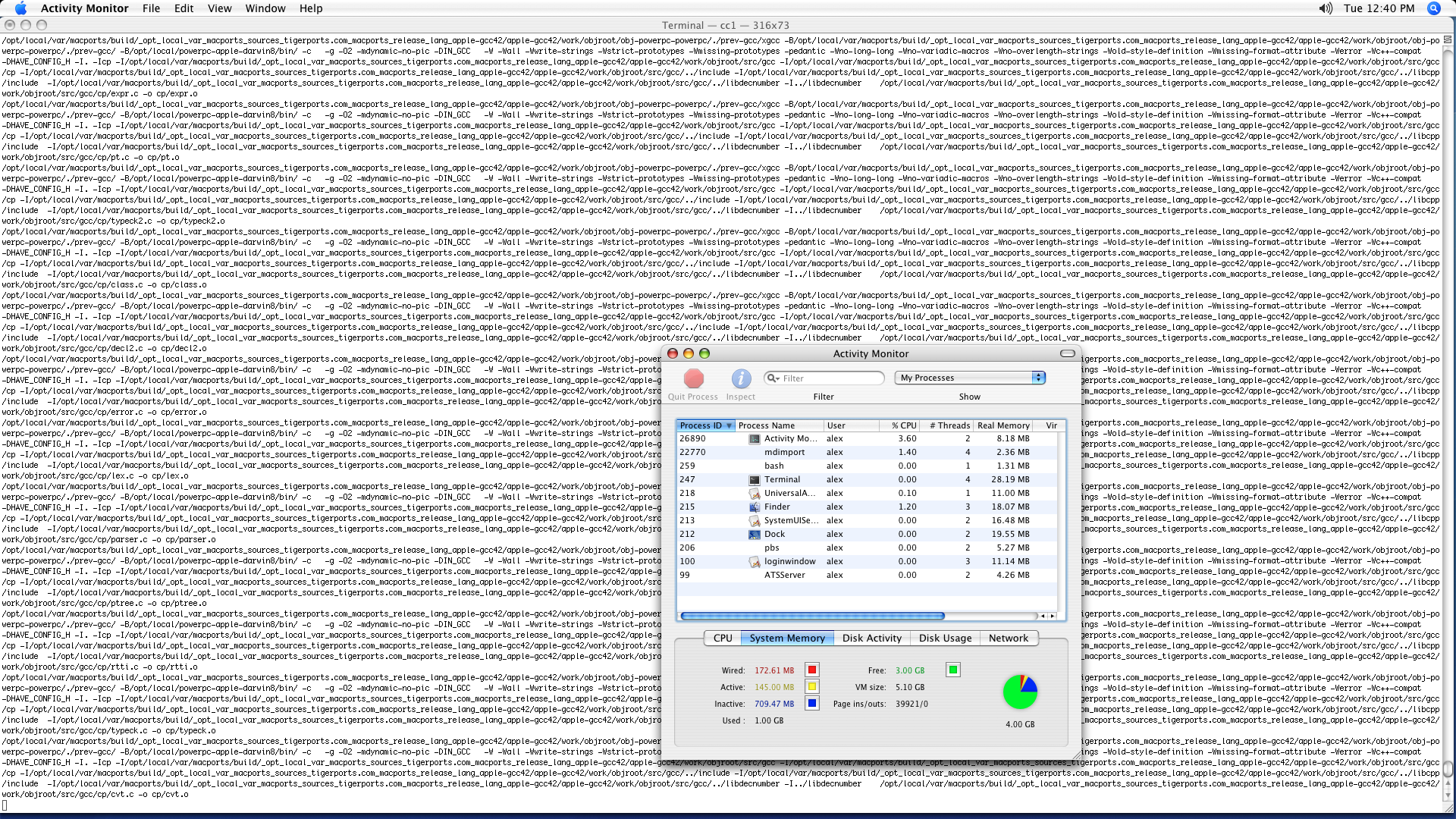Viewport: 1456px width, 819px height.
Task: Click the green Free memory color swatch
Action: tap(953, 670)
